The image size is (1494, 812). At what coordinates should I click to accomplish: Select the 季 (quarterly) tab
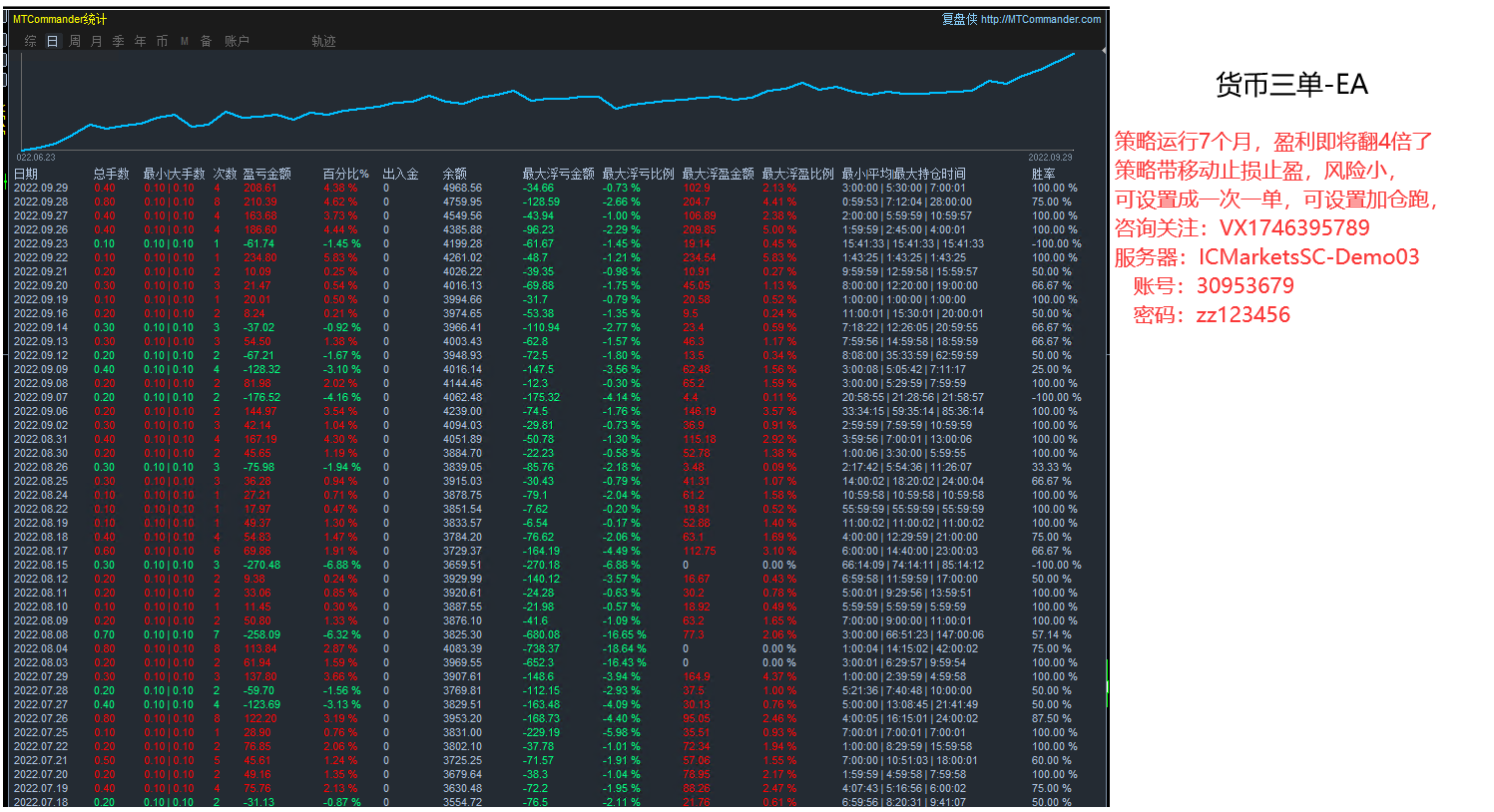(x=119, y=41)
